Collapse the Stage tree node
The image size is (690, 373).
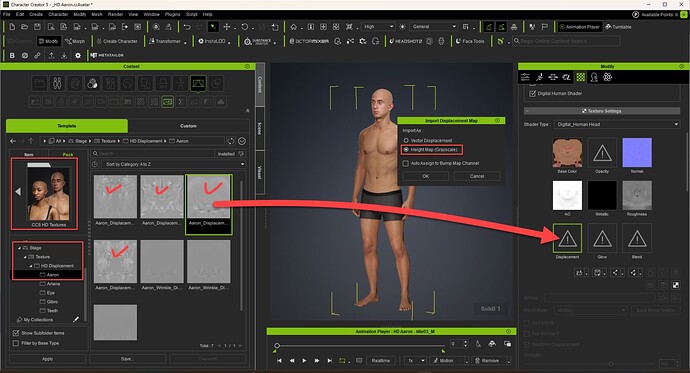19,248
